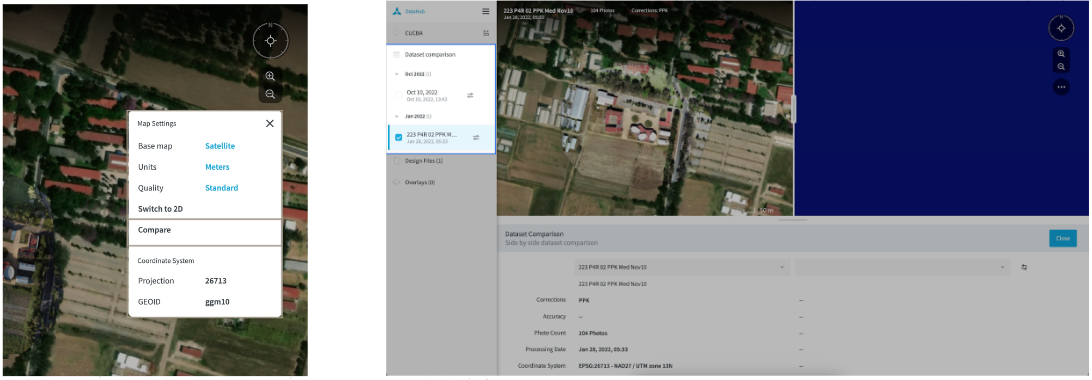
Task: Open the three-dots map options button
Action: coord(1061,87)
